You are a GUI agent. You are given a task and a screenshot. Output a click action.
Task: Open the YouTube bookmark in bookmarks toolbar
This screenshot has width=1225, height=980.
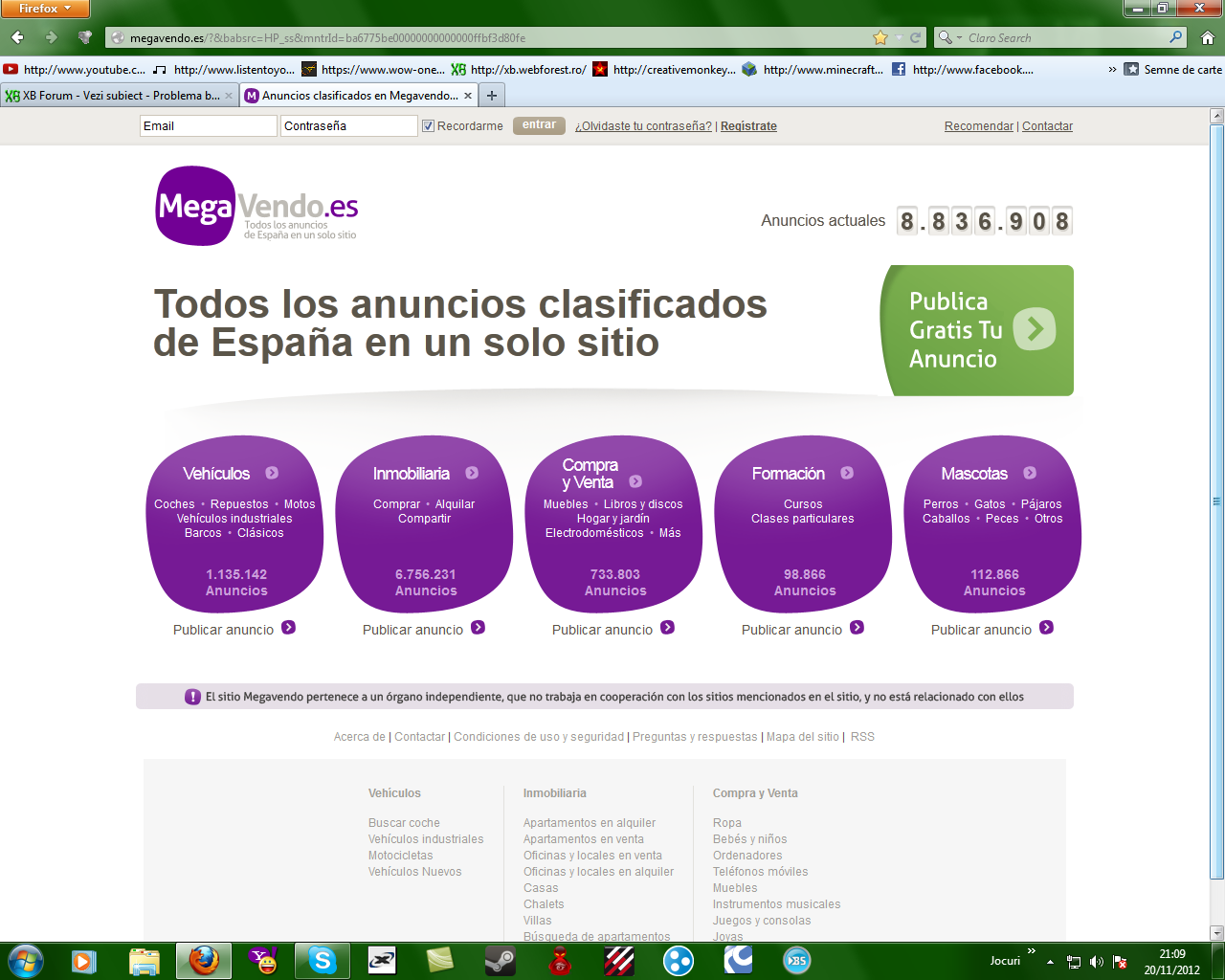[x=75, y=69]
